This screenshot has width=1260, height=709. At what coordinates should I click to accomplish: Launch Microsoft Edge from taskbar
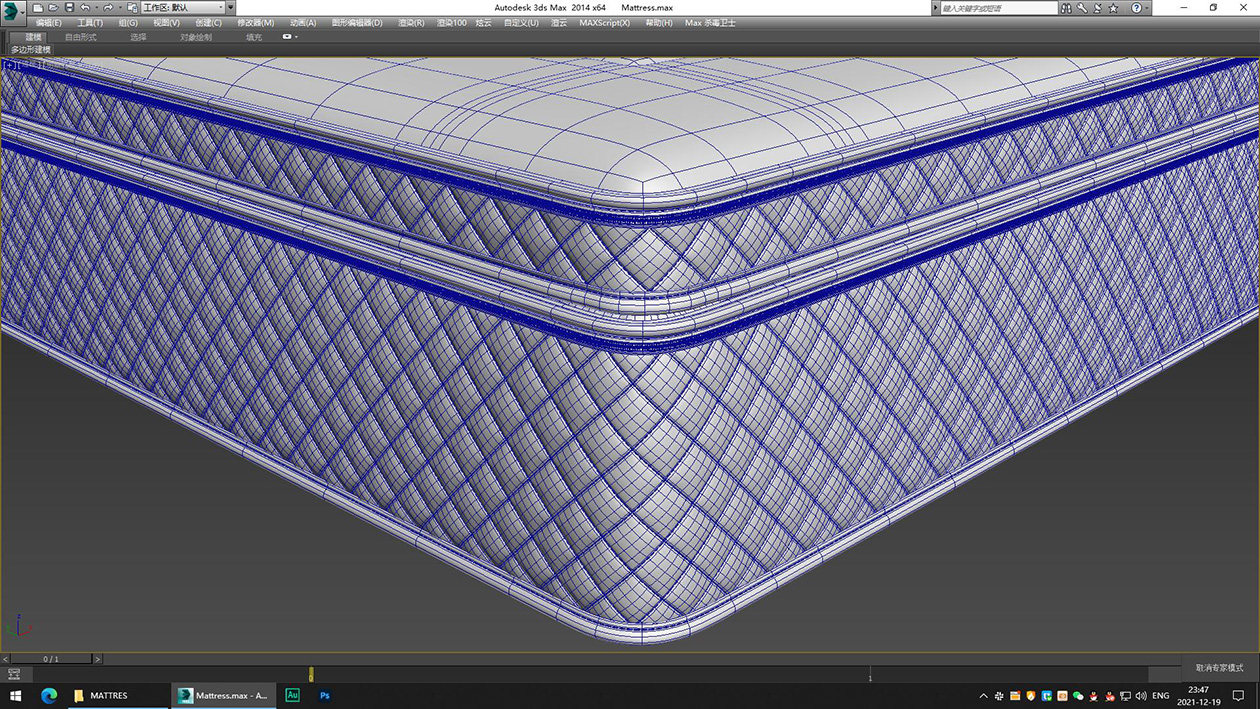pyautogui.click(x=48, y=696)
